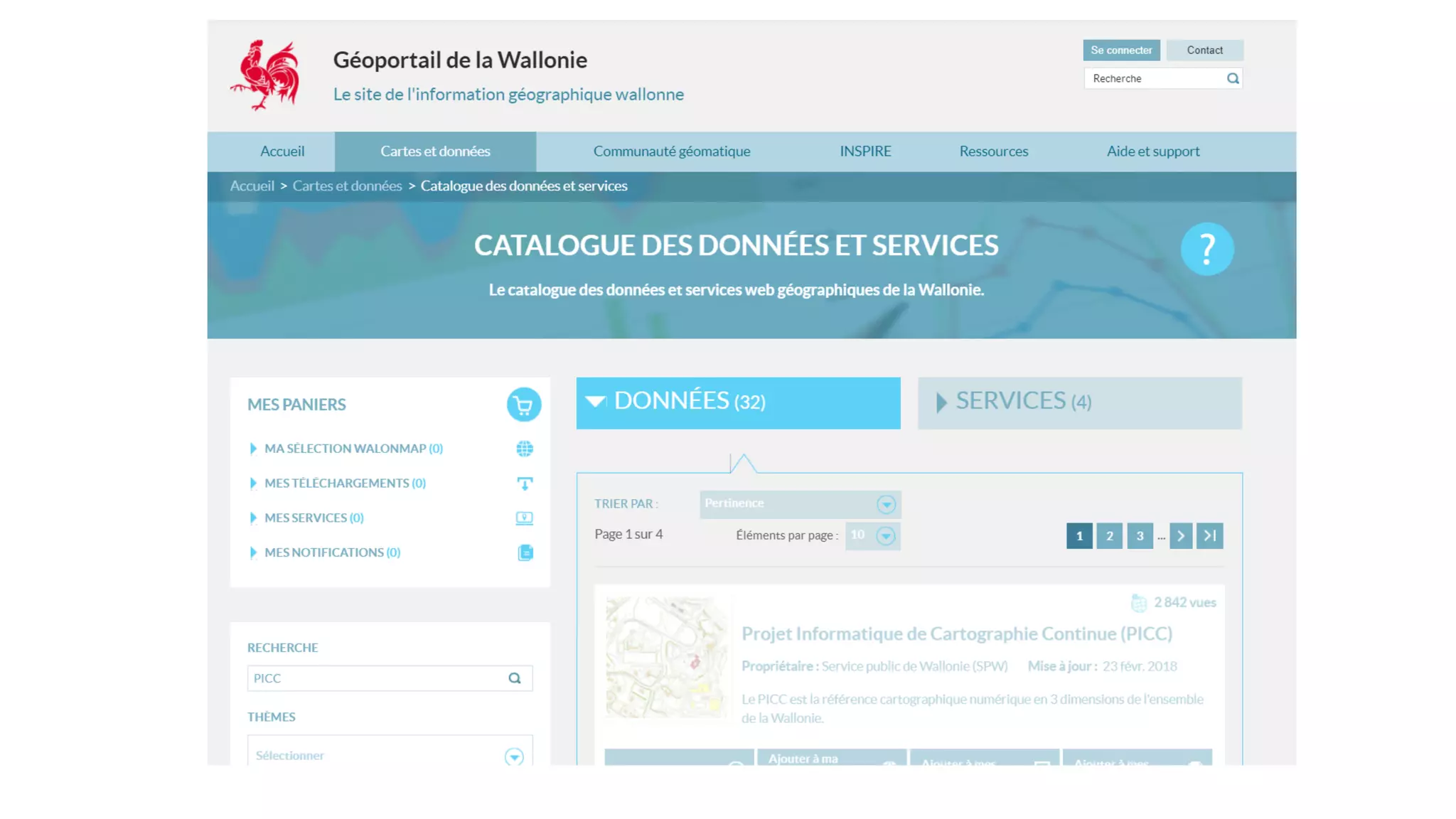Screen dimensions: 1456x819
Task: Click the shopping cart icon in Mes Paniers
Action: [x=523, y=405]
